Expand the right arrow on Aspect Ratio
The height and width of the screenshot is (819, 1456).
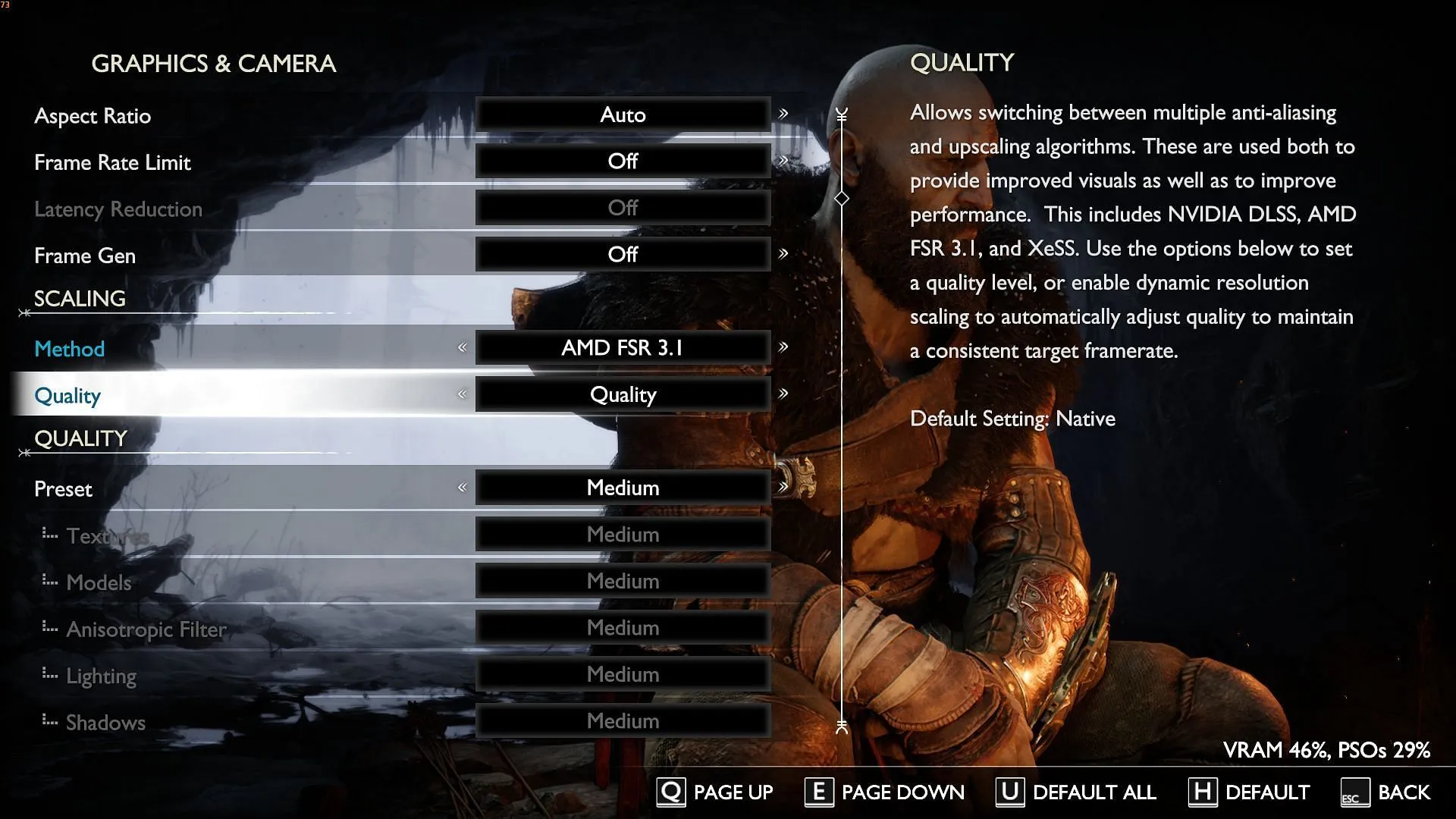point(783,114)
